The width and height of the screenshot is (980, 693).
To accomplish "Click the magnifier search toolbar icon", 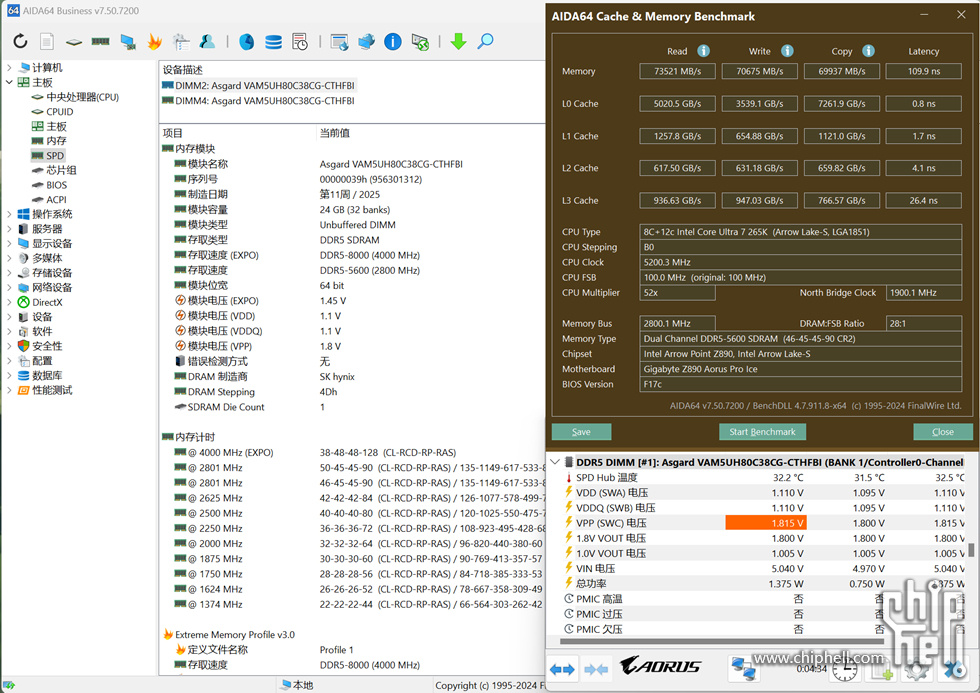I will pos(486,41).
